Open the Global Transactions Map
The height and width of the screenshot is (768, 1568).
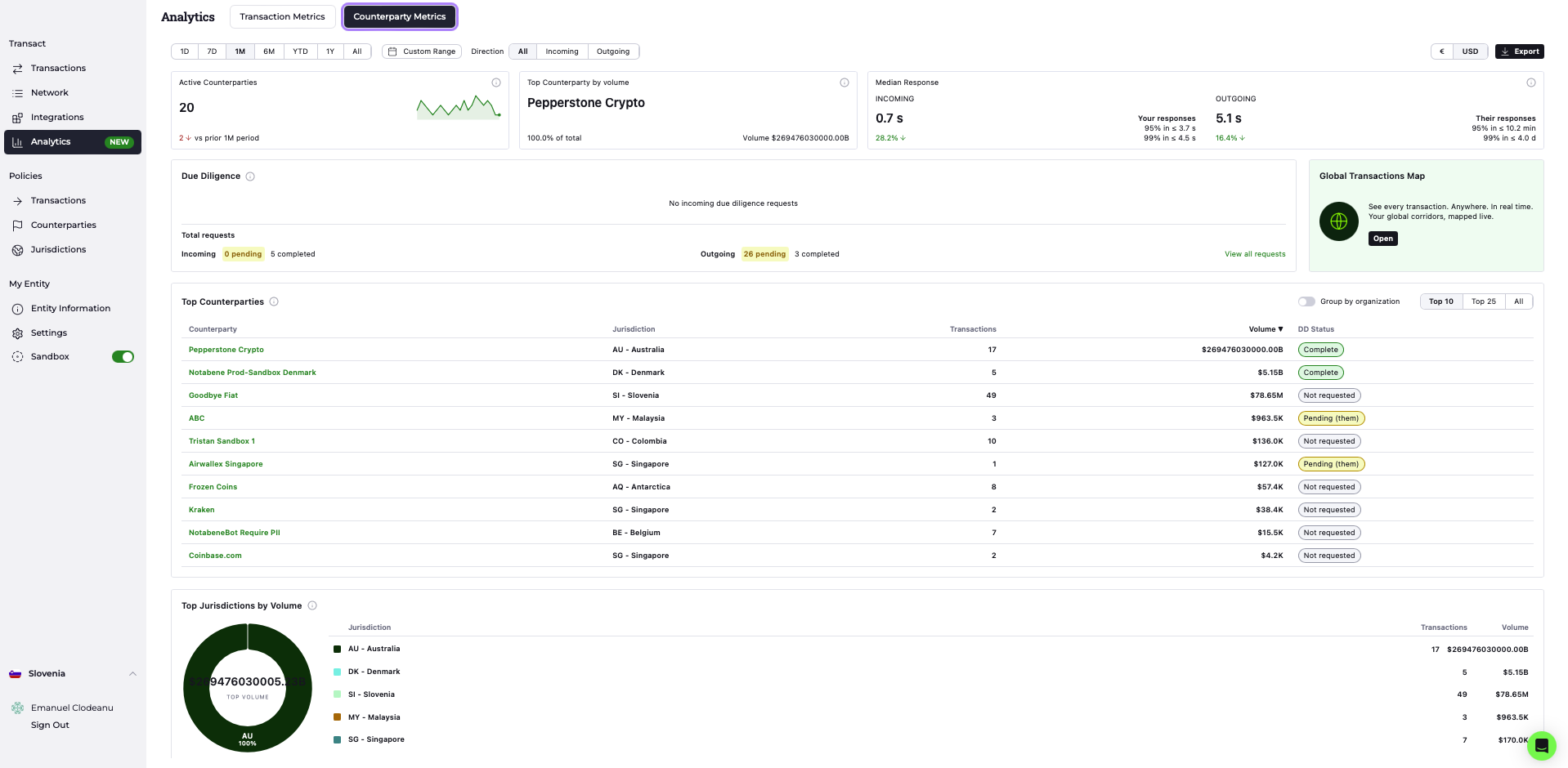point(1382,239)
